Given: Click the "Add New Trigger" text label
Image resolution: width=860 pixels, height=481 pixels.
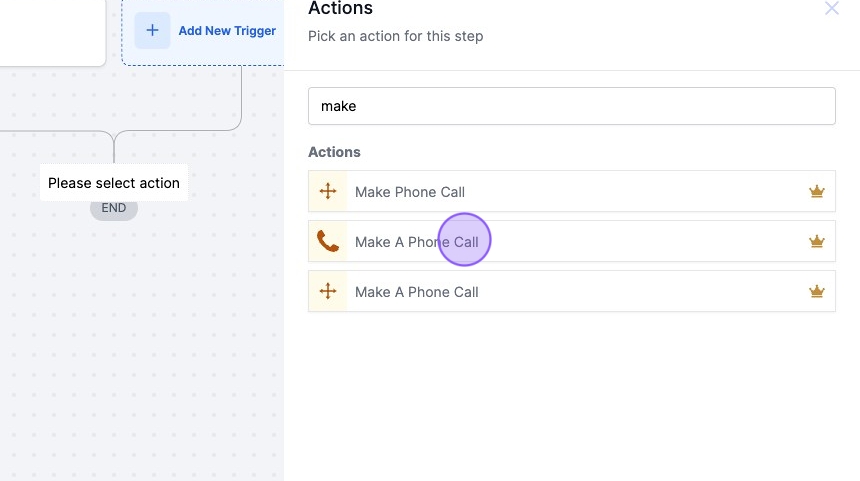Looking at the screenshot, I should tap(227, 31).
